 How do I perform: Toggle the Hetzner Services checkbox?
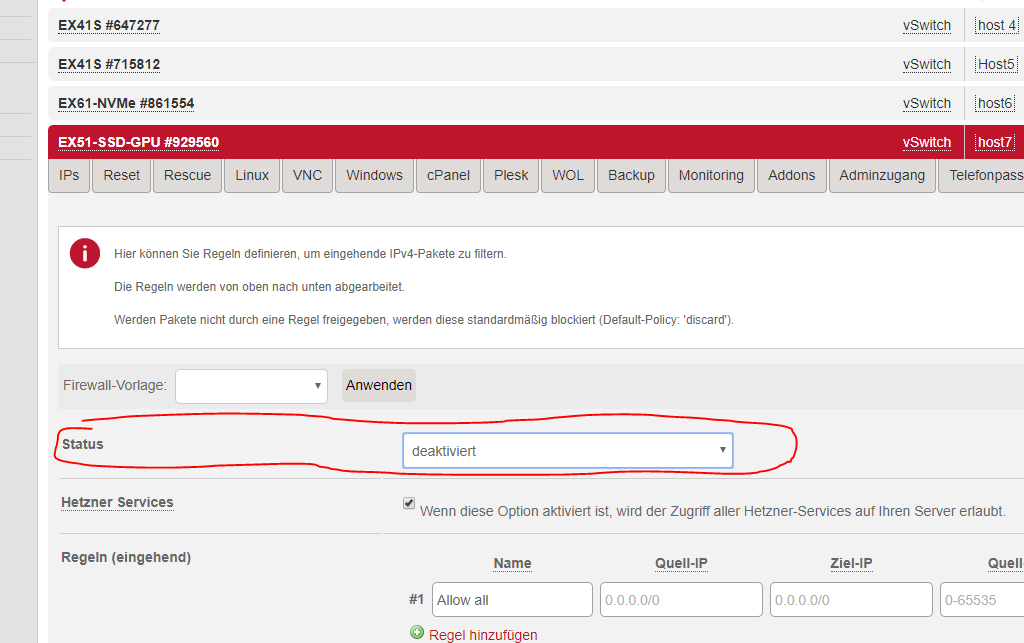[408, 504]
